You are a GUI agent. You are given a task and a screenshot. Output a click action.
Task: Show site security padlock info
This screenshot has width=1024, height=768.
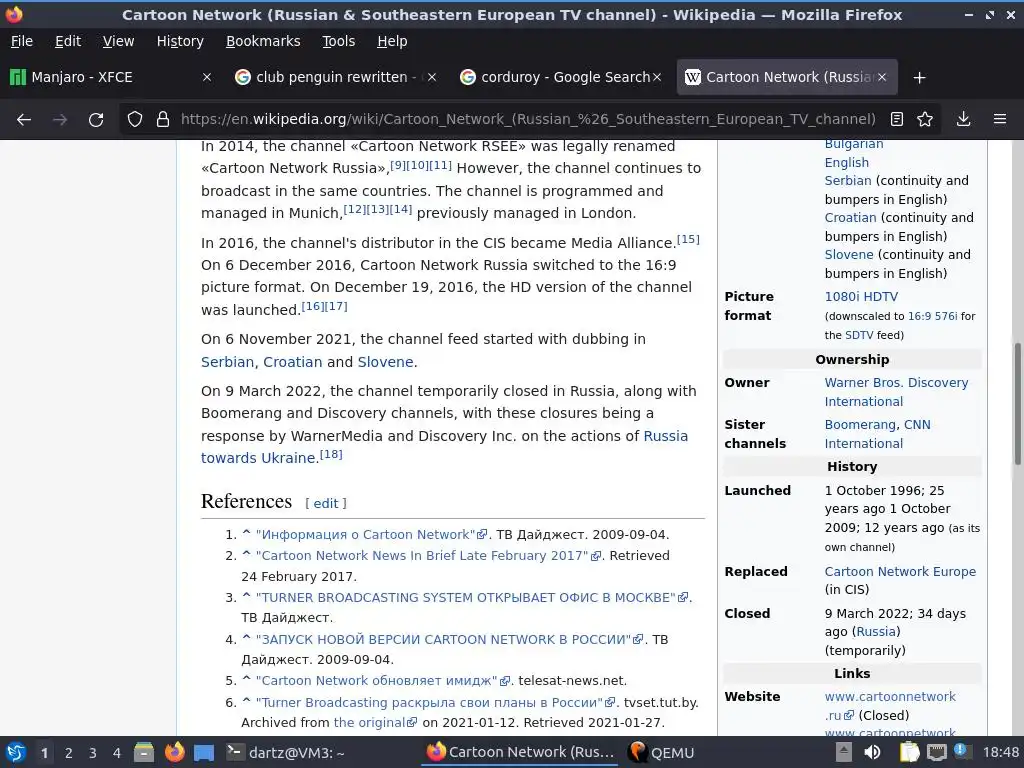(163, 119)
